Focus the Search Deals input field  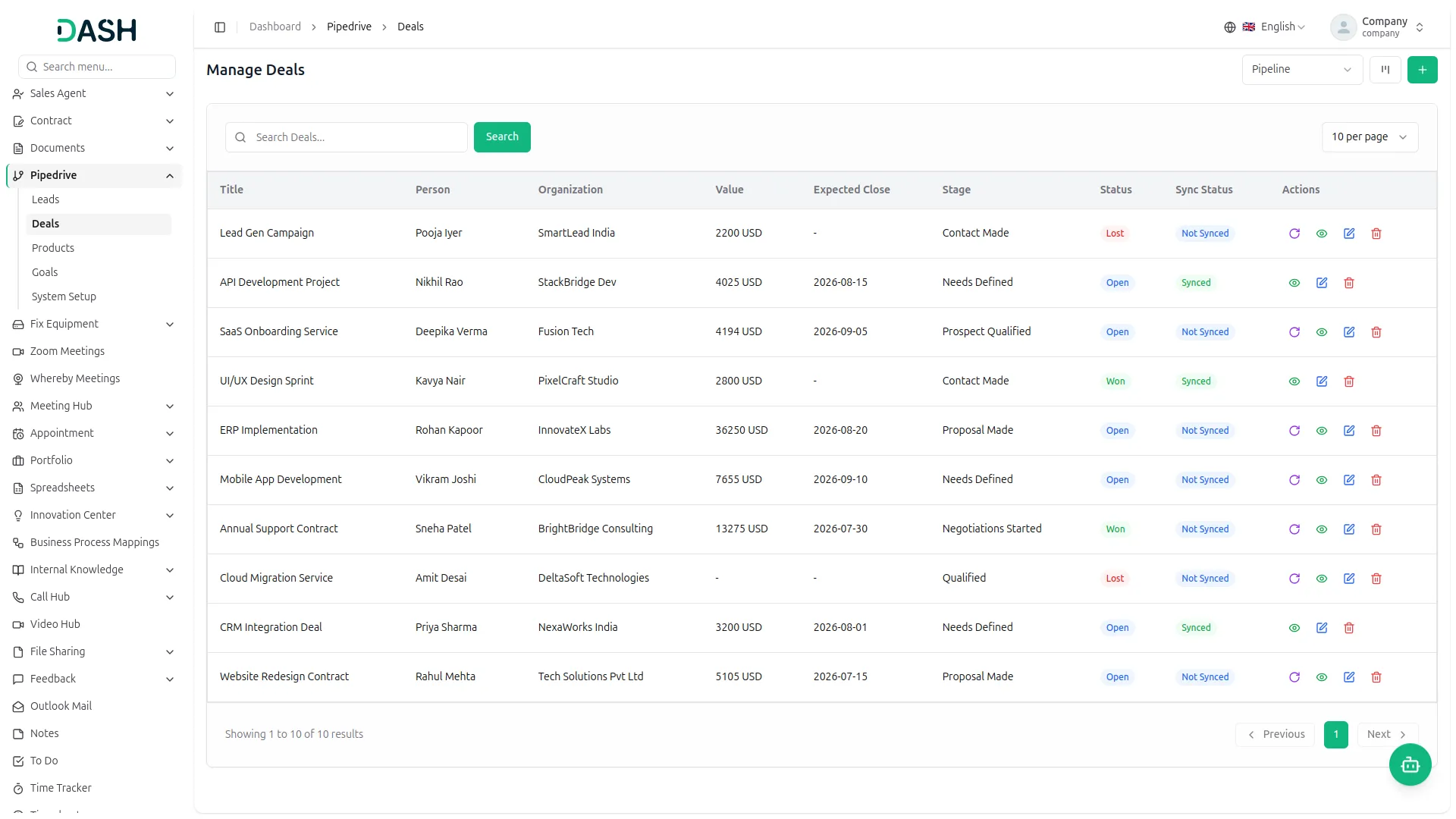point(347,137)
